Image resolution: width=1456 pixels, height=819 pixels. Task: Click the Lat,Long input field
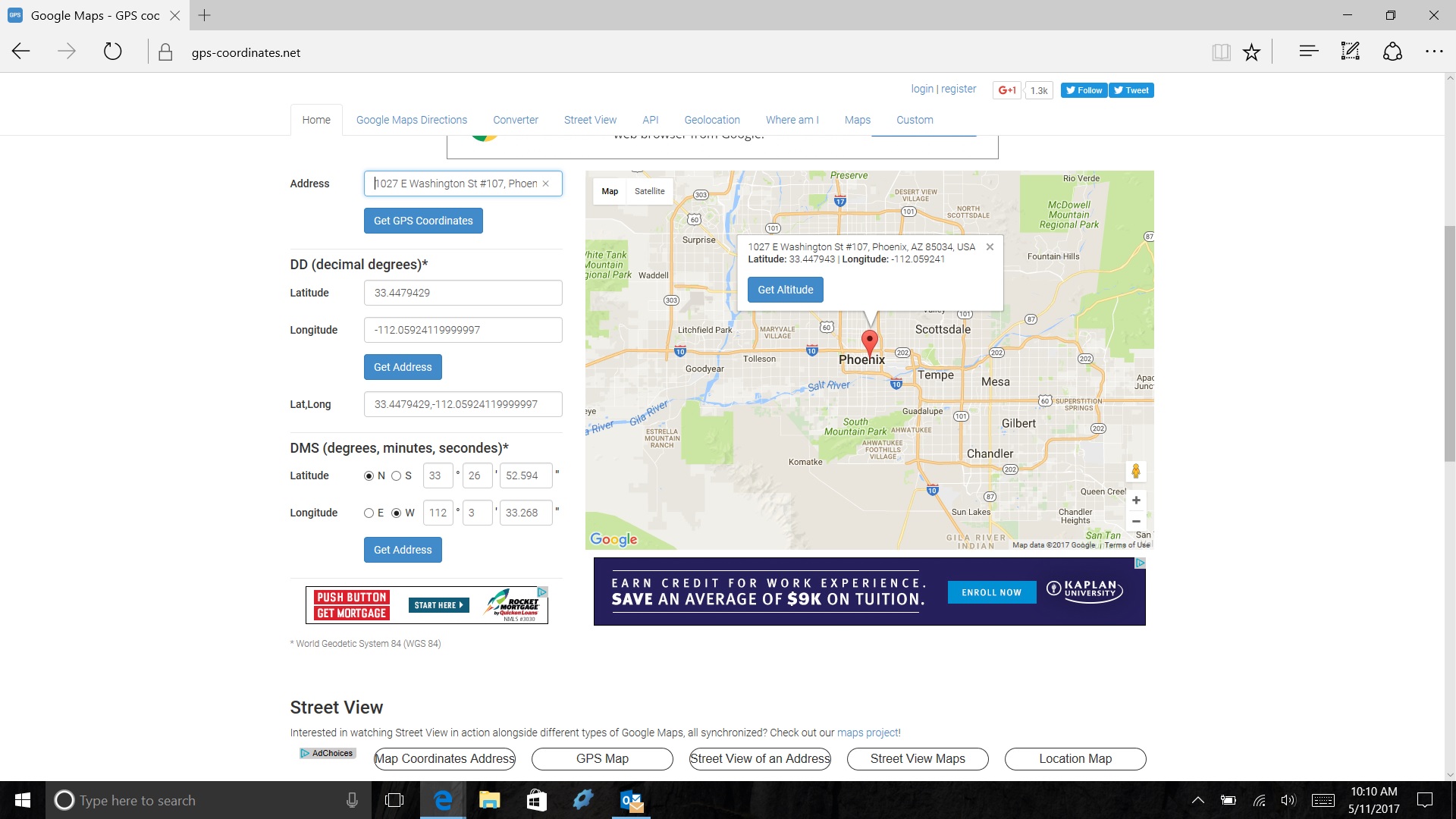coord(463,404)
